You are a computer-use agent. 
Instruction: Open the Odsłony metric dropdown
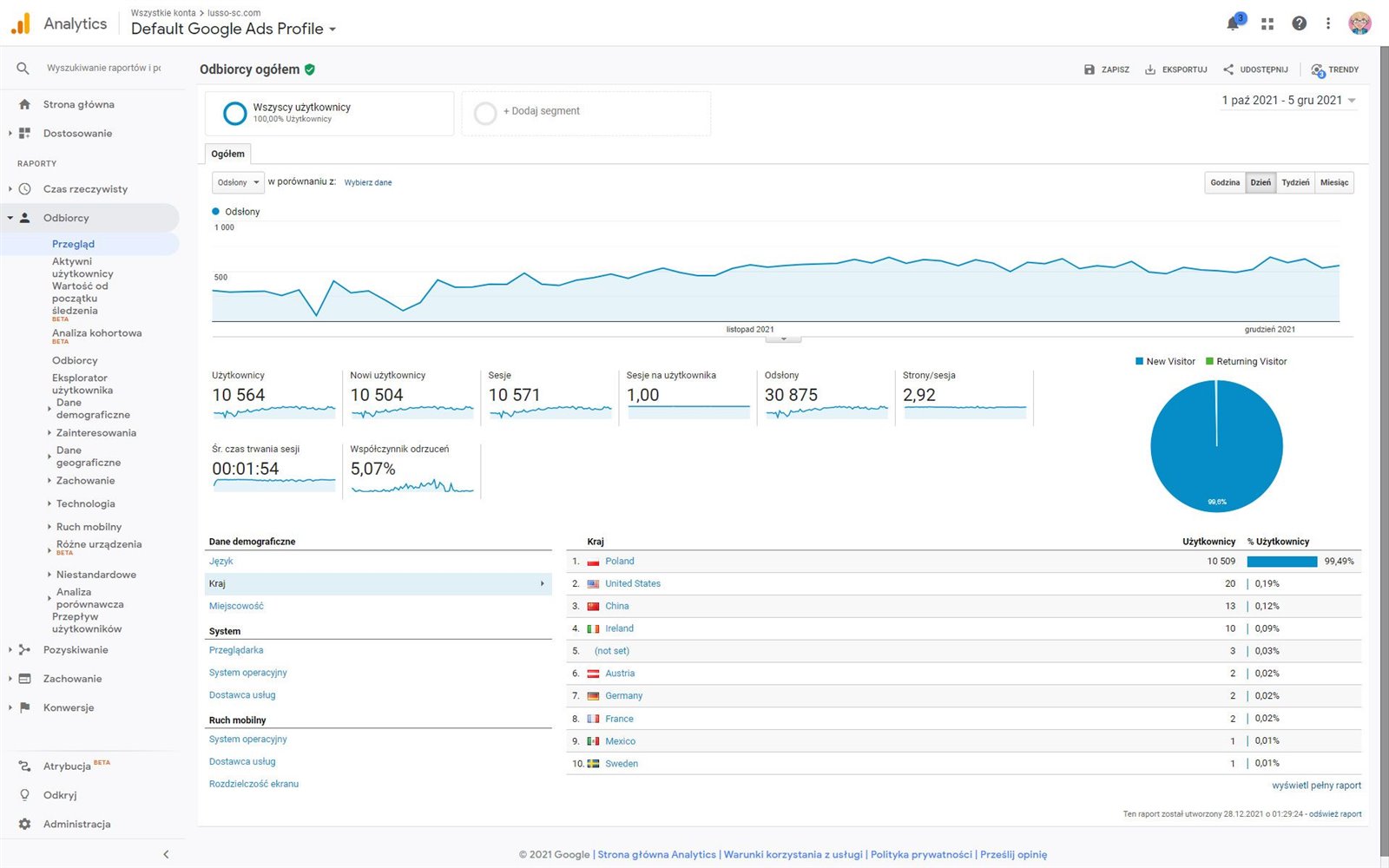click(238, 182)
